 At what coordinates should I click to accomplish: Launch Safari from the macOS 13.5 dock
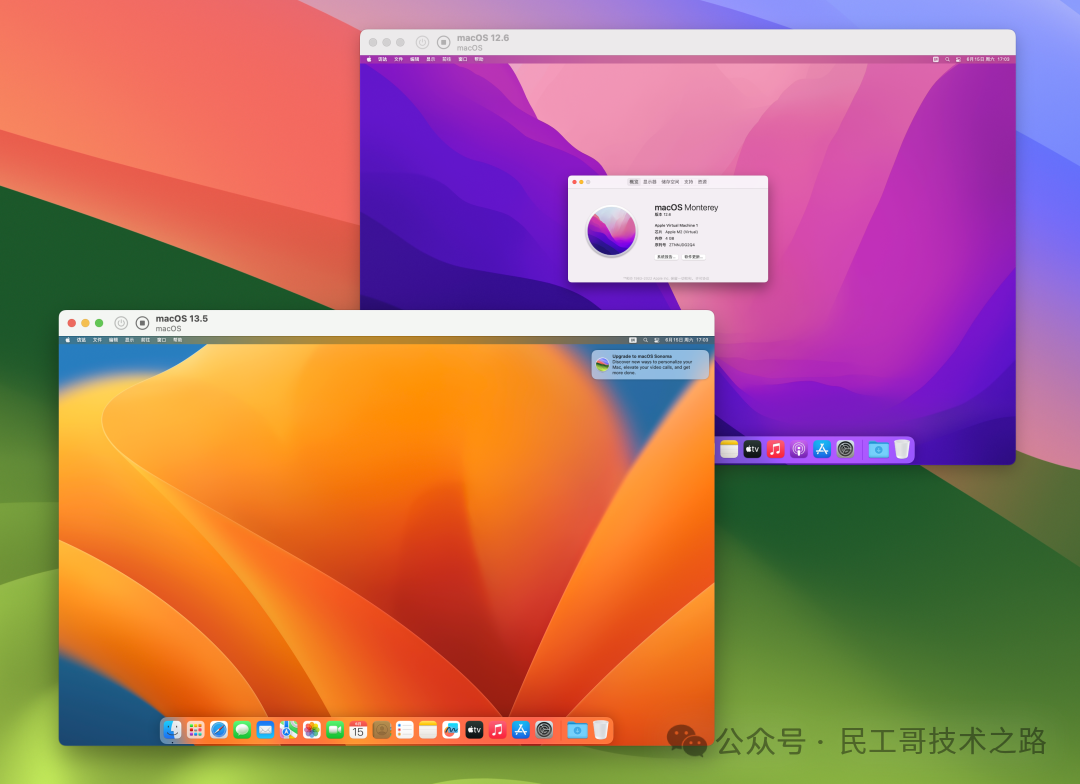[219, 730]
